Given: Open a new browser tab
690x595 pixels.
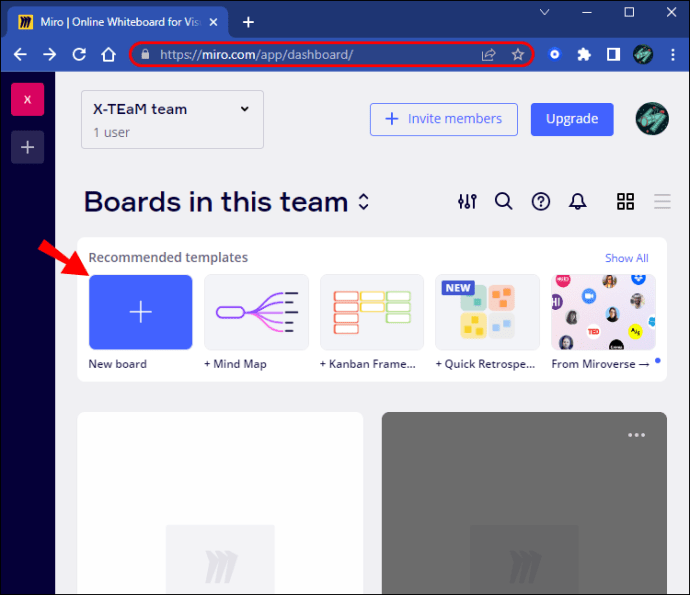Looking at the screenshot, I should (248, 22).
